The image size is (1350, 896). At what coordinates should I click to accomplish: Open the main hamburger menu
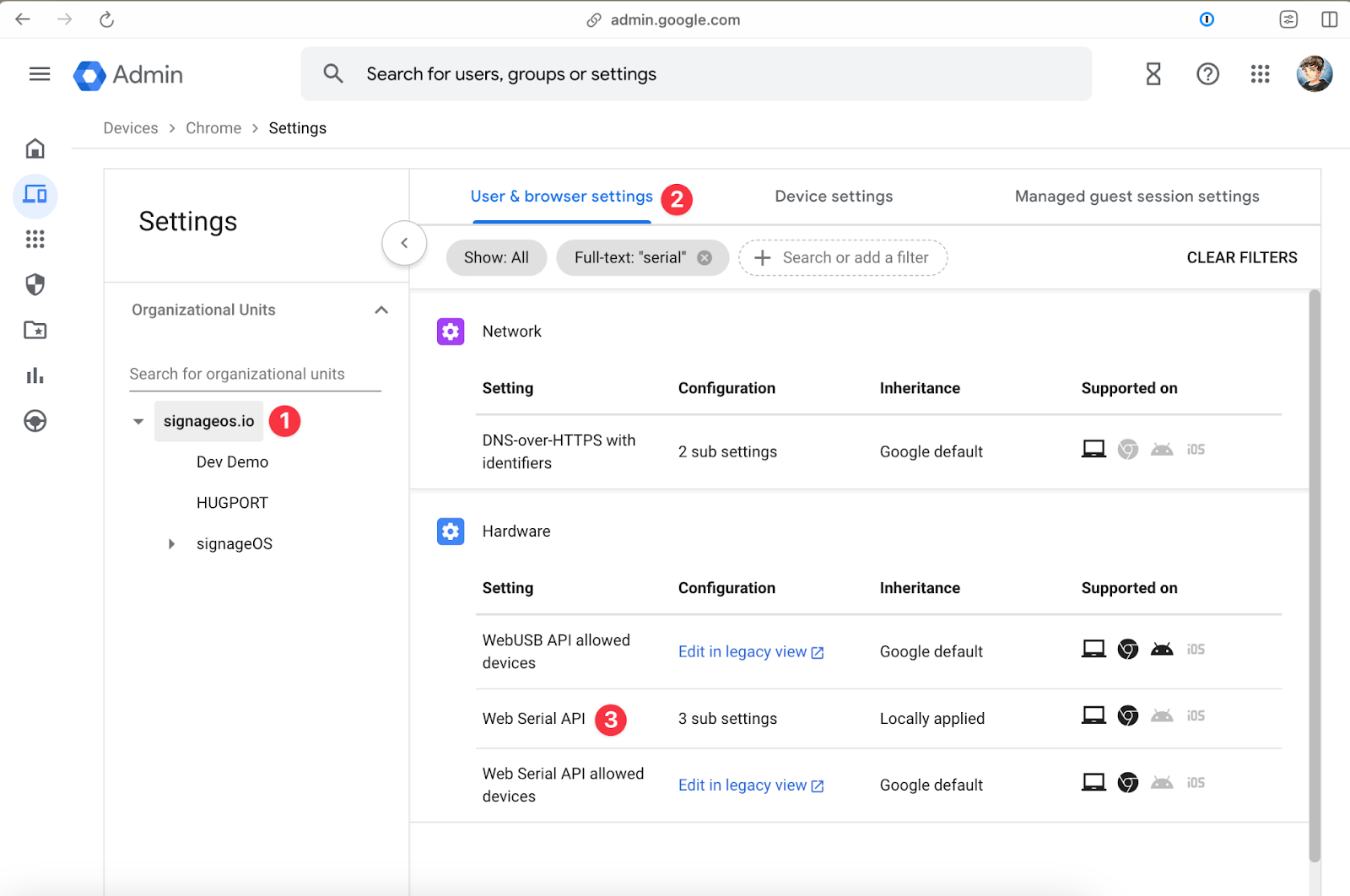pos(40,74)
